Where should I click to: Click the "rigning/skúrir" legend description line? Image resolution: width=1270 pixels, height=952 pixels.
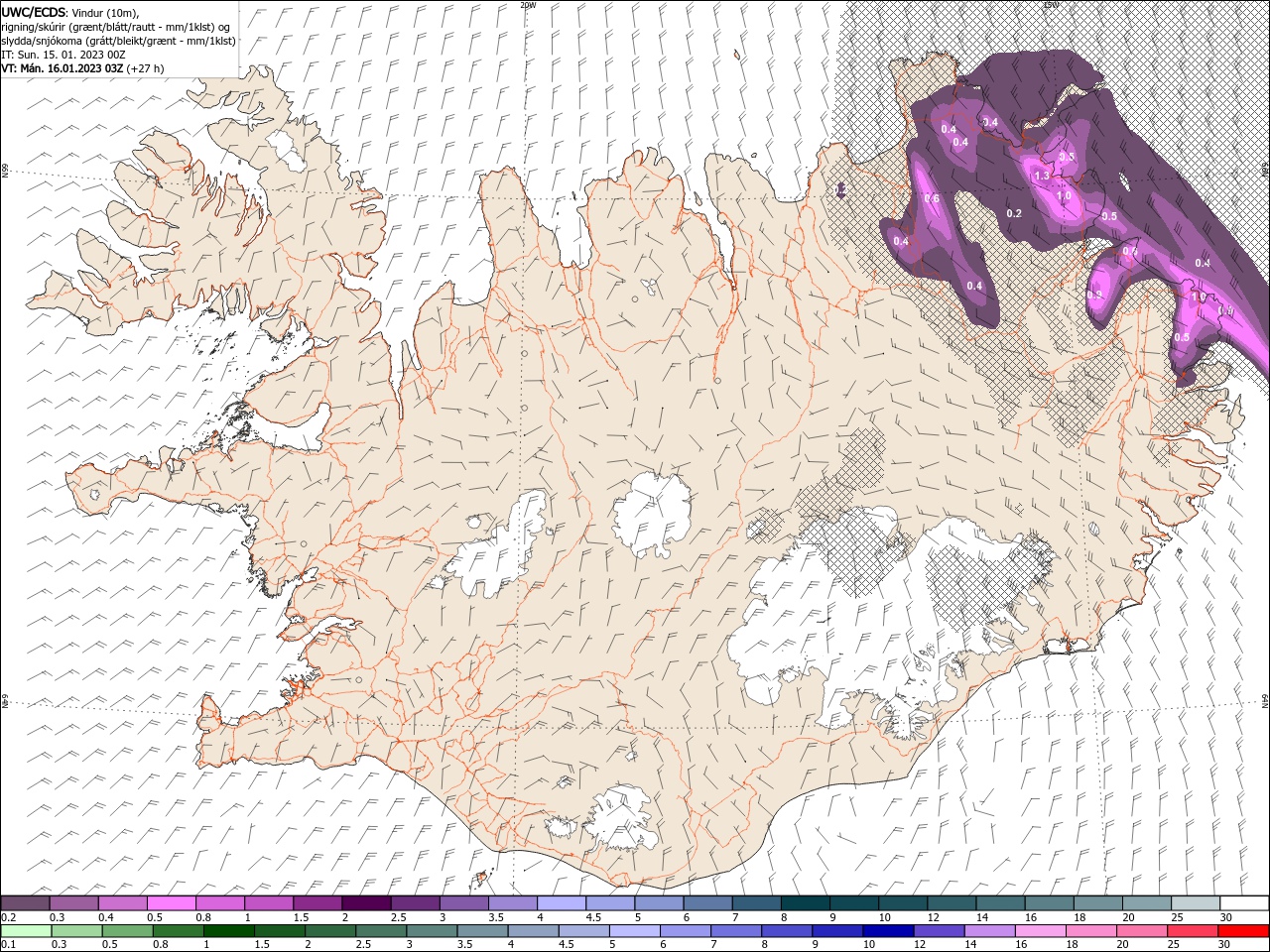(x=114, y=27)
